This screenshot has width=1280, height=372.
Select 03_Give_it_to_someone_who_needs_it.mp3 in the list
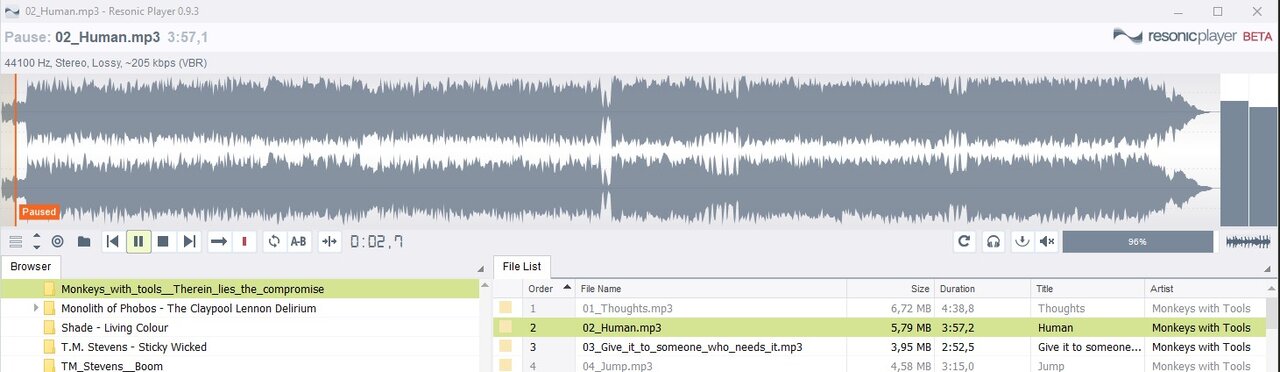692,347
